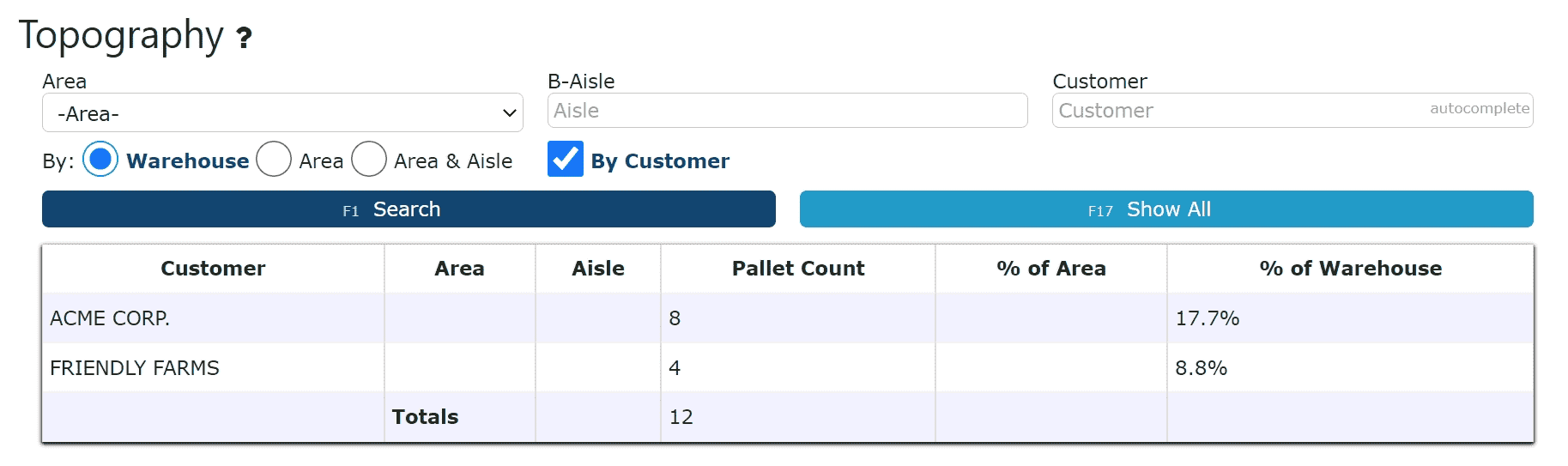Select the Area radio option
This screenshot has width=1568, height=466.
point(274,160)
